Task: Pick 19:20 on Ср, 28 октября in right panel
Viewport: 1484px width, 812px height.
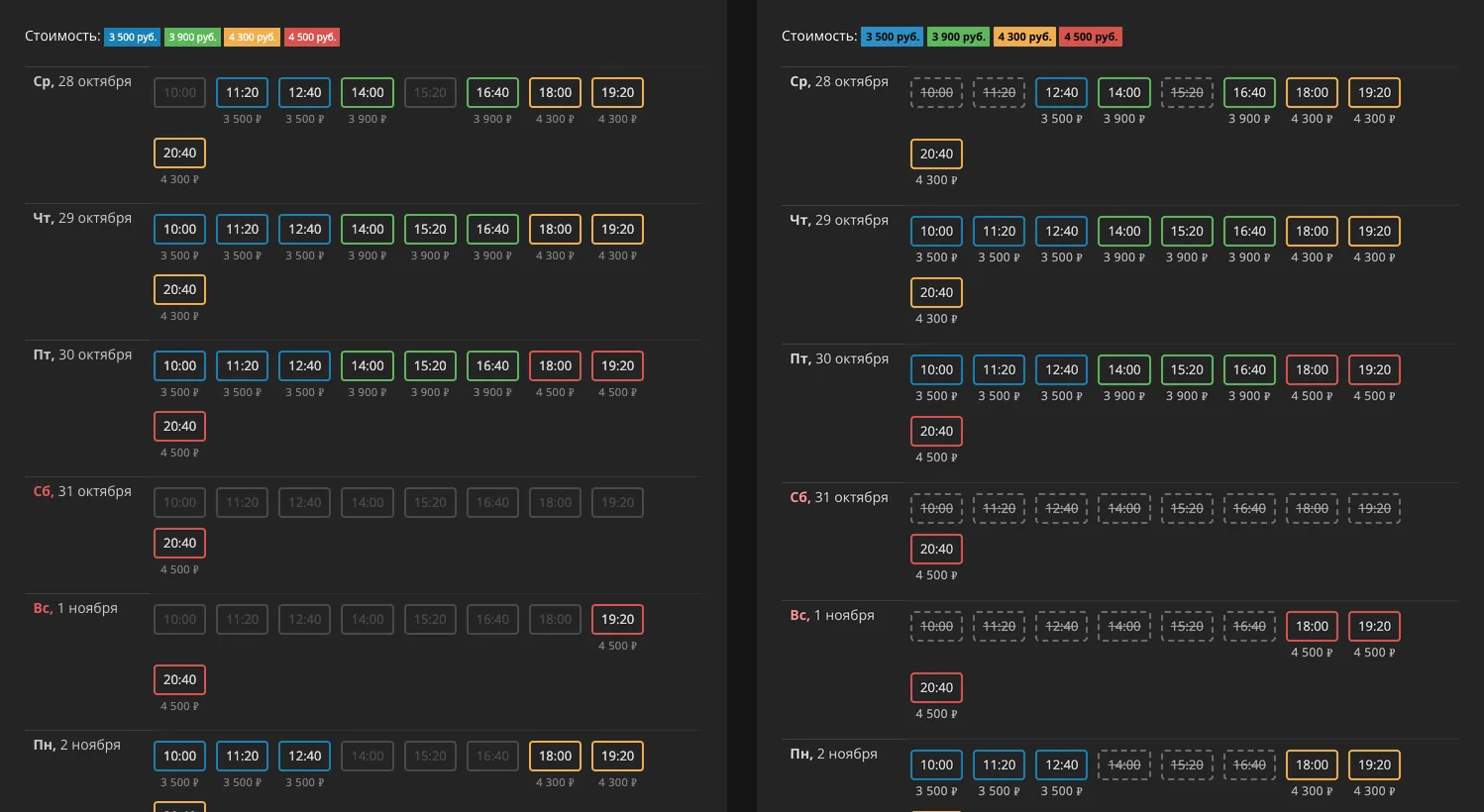Action: (1374, 92)
